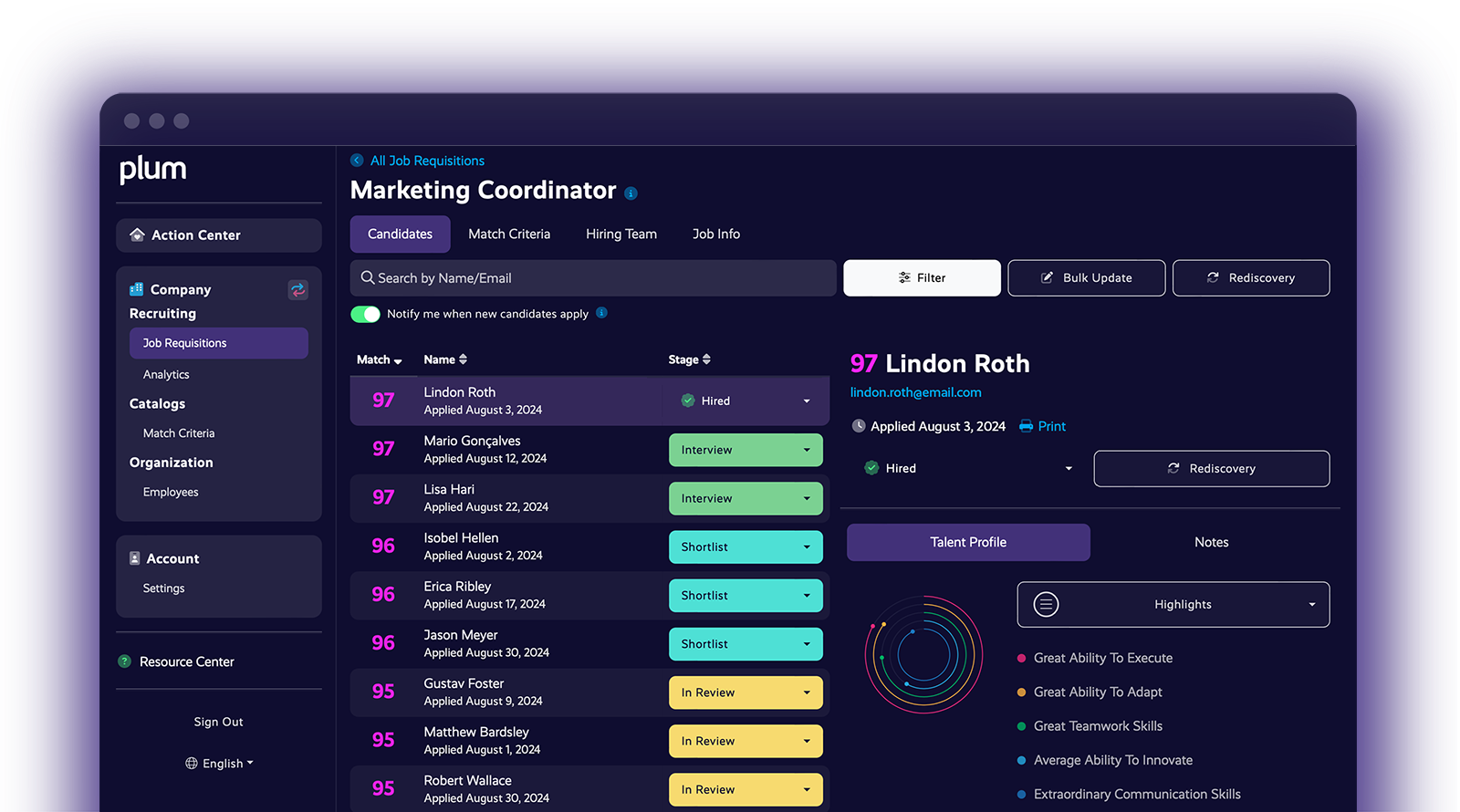Open the English language selector
This screenshot has width=1460, height=812.
coord(219,764)
